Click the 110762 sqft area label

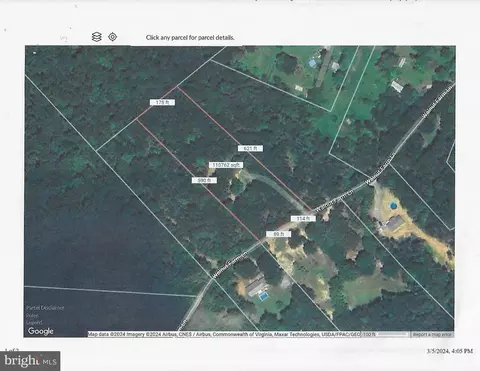click(226, 165)
